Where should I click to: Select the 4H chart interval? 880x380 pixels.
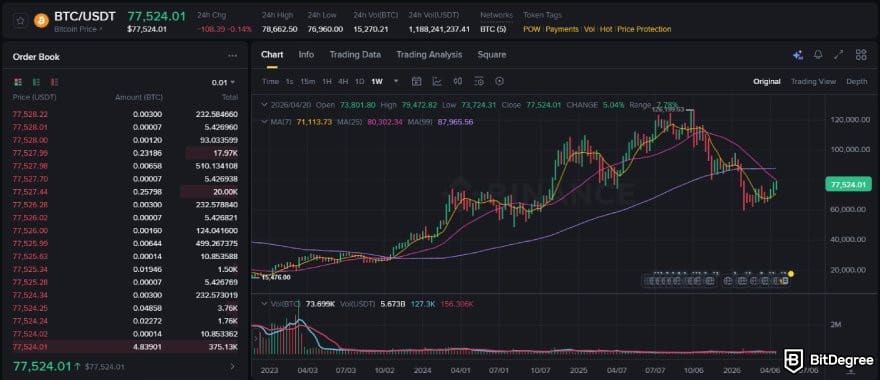[343, 81]
